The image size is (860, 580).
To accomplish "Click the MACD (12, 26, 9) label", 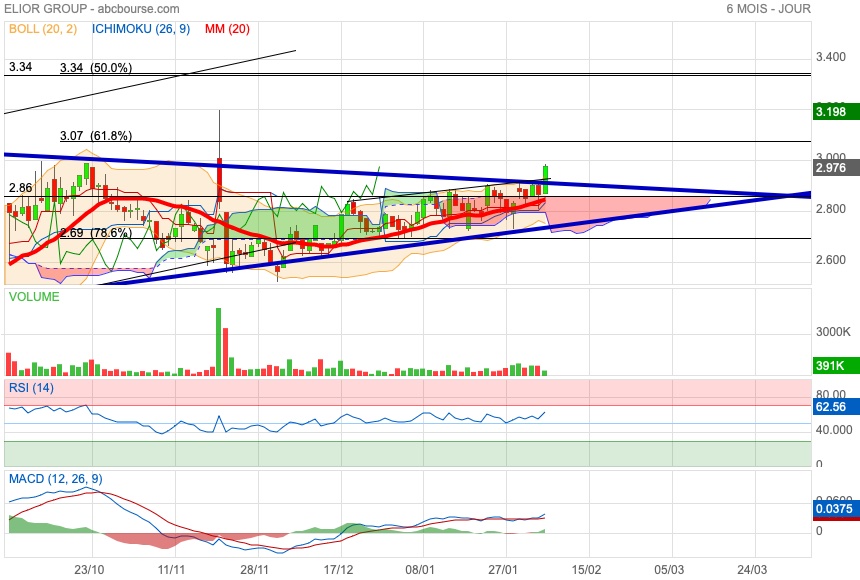I will (55, 480).
